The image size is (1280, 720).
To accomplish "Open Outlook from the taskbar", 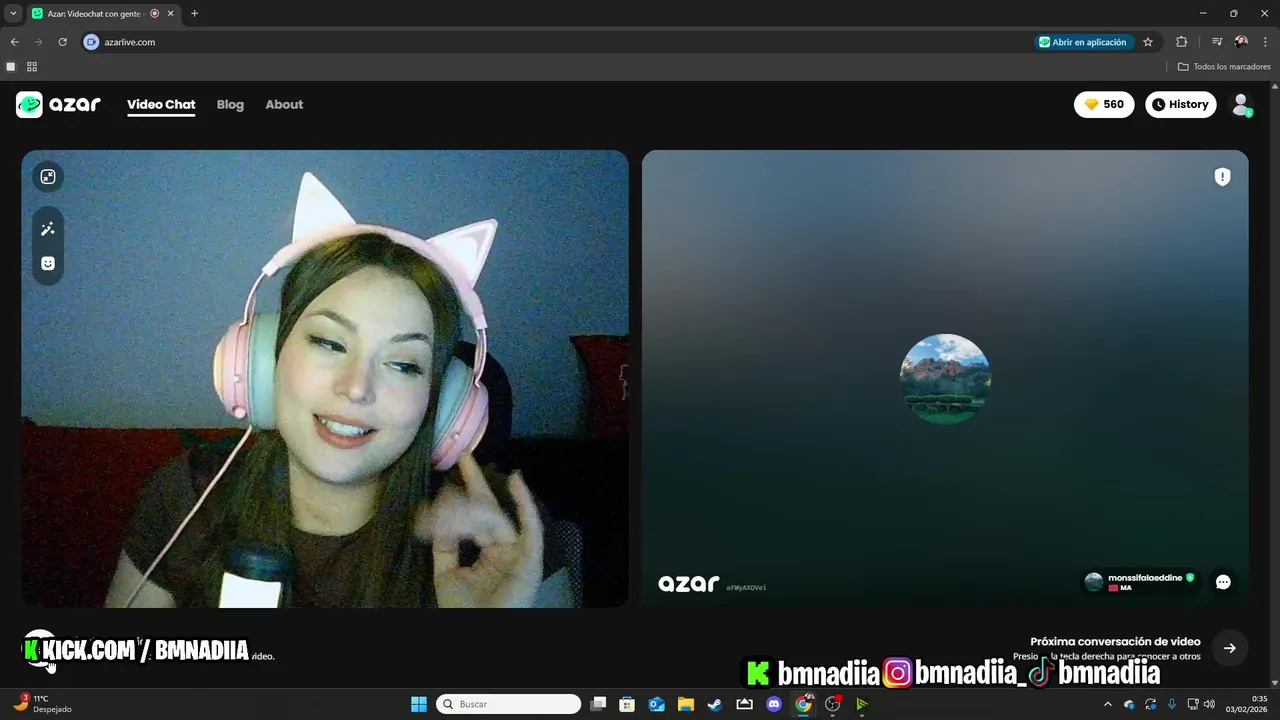I will pyautogui.click(x=656, y=704).
